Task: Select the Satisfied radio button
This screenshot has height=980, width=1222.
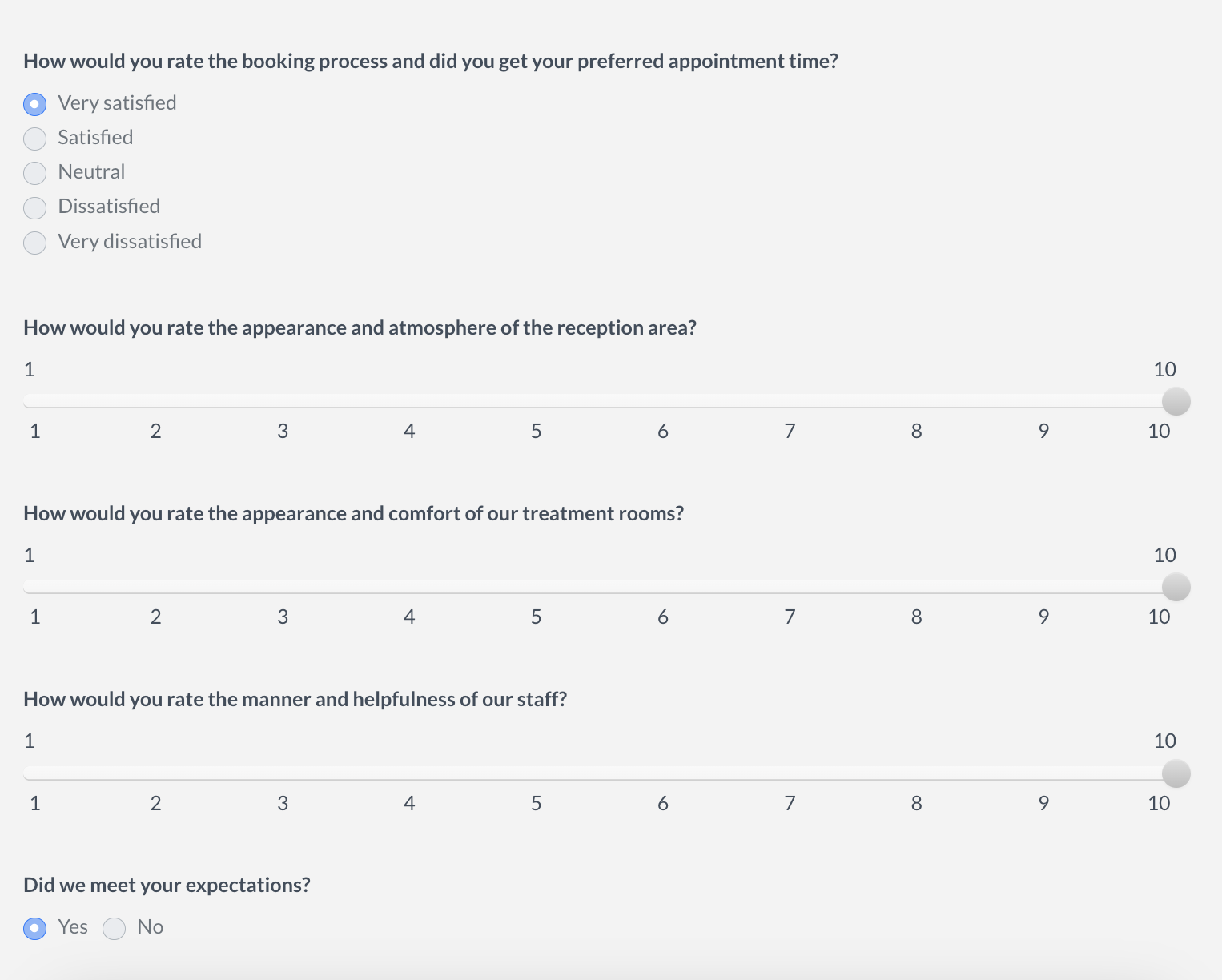Action: (34, 139)
